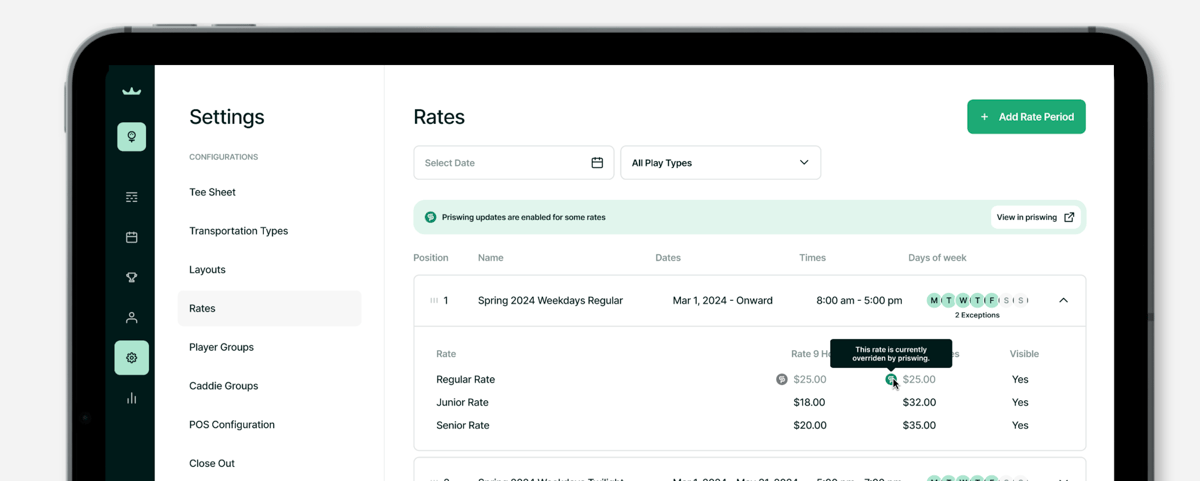Click the gray priswing icon beside 9-hole $25.00
1200x481 pixels.
pyautogui.click(x=782, y=380)
